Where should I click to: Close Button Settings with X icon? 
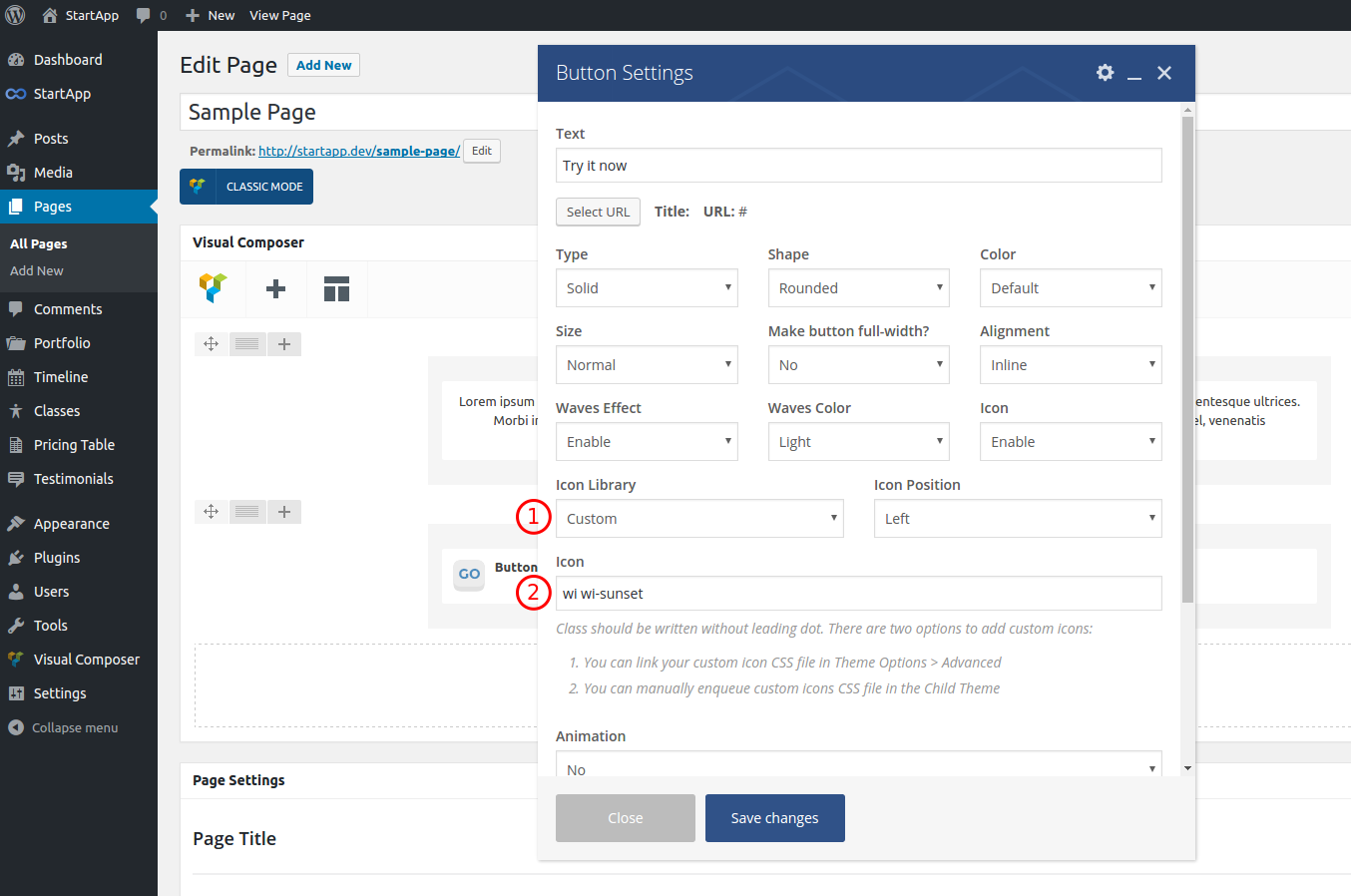[1164, 73]
